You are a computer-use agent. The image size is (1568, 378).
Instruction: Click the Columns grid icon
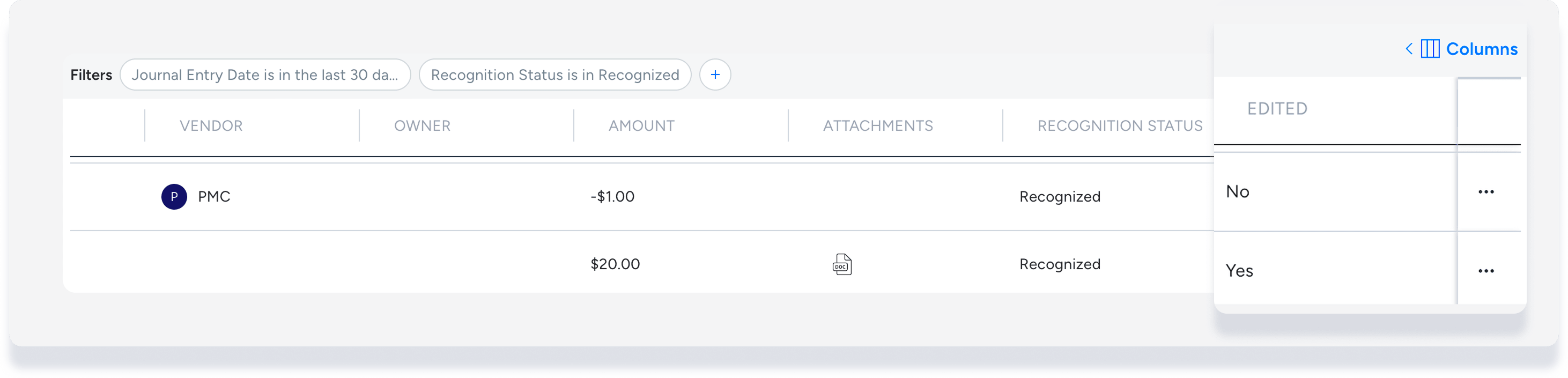pos(1430,49)
